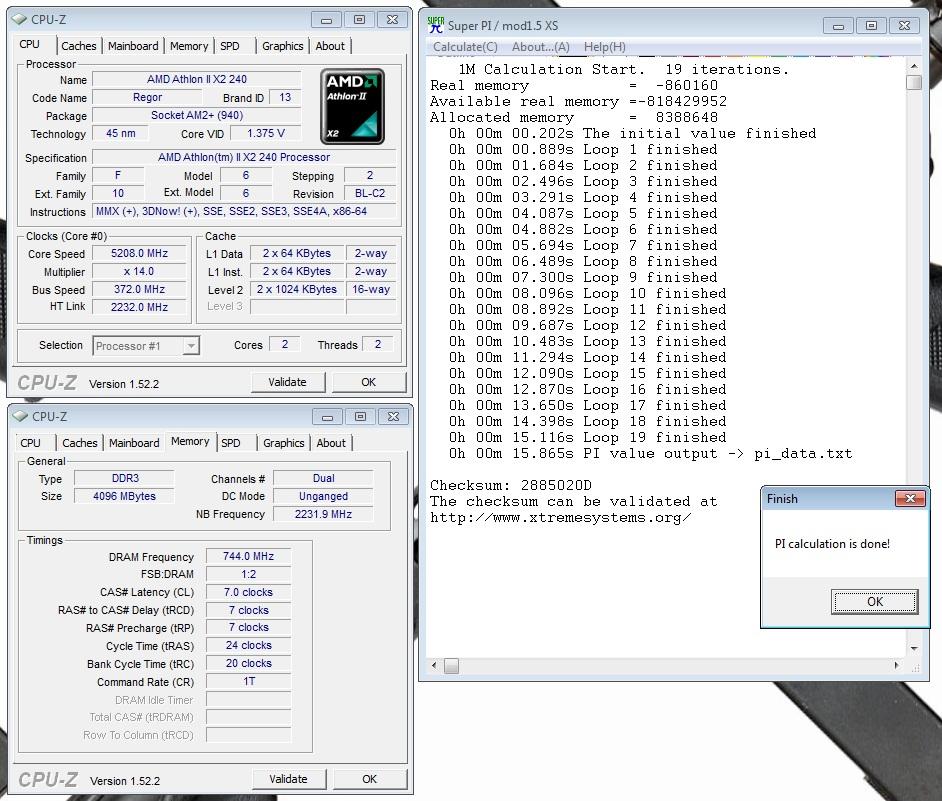Click the Multiplier value x 14.0
This screenshot has height=801, width=942.
pos(139,272)
